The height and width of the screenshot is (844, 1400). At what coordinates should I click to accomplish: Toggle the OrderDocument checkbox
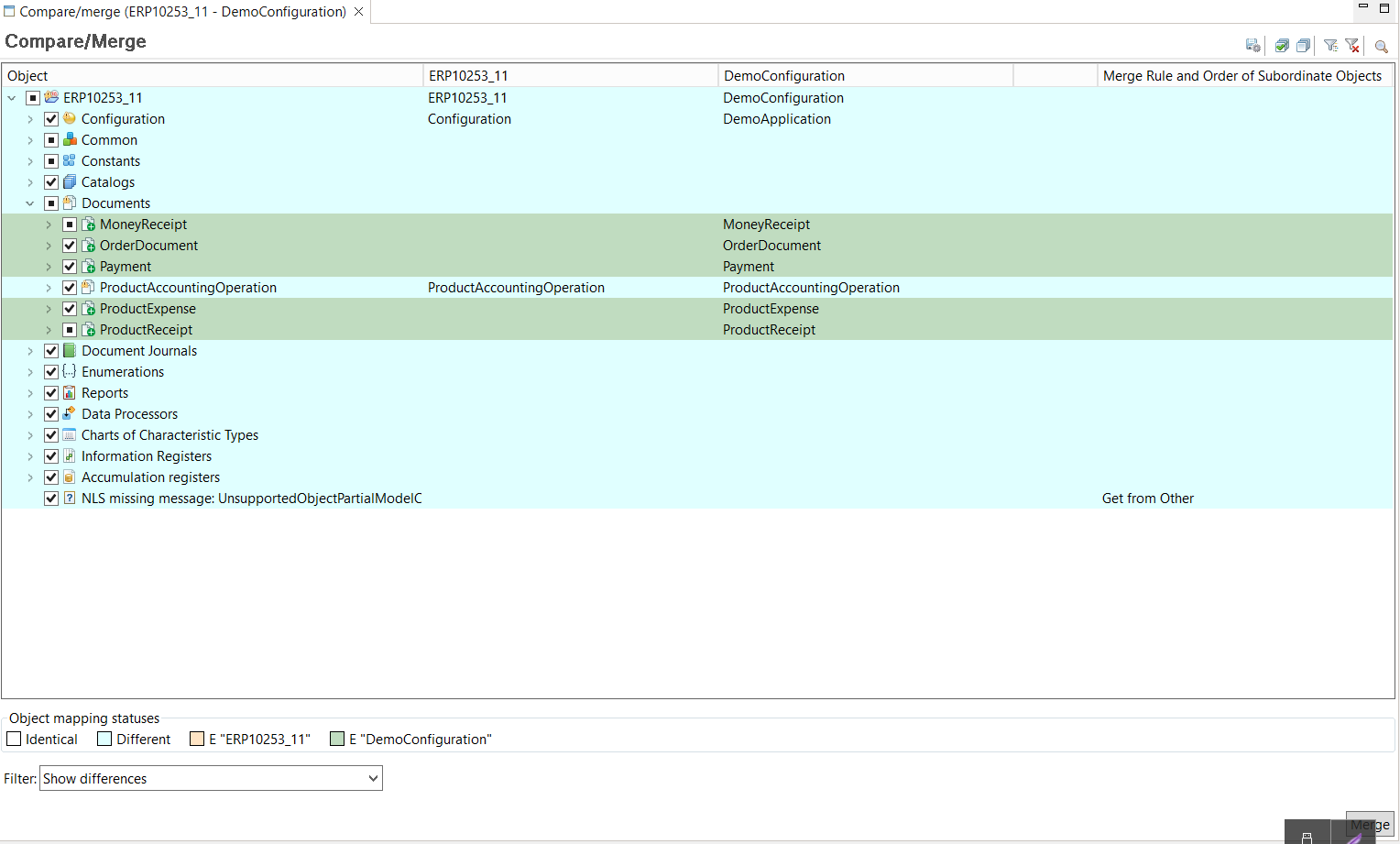[70, 246]
